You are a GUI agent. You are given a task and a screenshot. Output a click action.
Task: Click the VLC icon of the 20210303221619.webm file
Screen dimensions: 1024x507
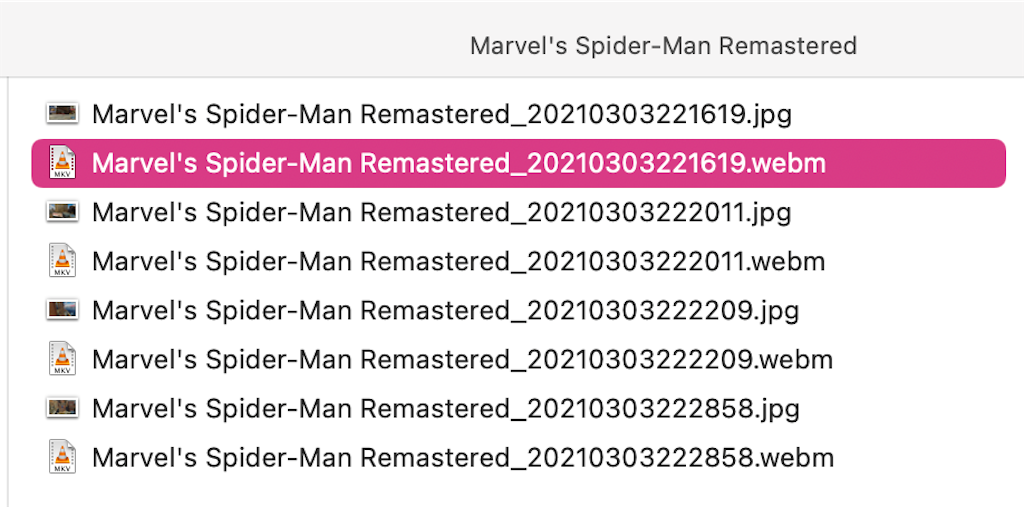pos(62,162)
